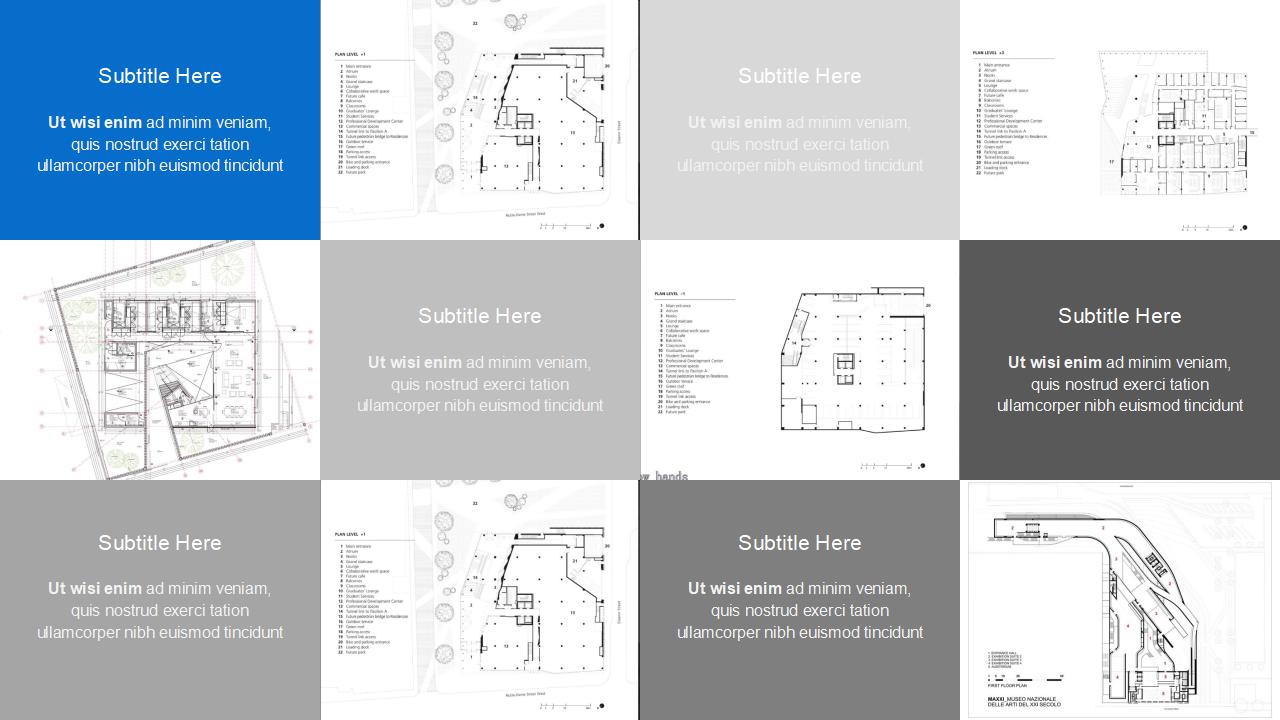Image resolution: width=1280 pixels, height=720 pixels.
Task: Click the 'PLAN LEVEL +3' legend heading
Action: (x=988, y=52)
